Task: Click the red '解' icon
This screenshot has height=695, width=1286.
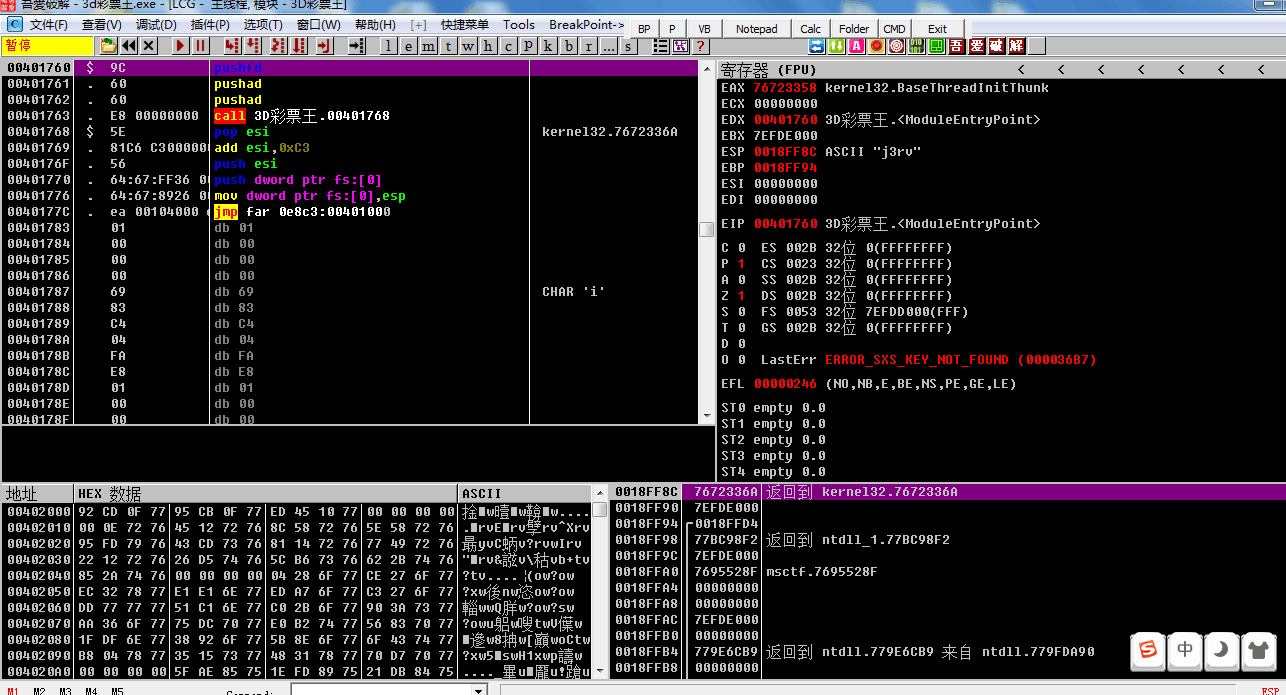Action: tap(1017, 46)
